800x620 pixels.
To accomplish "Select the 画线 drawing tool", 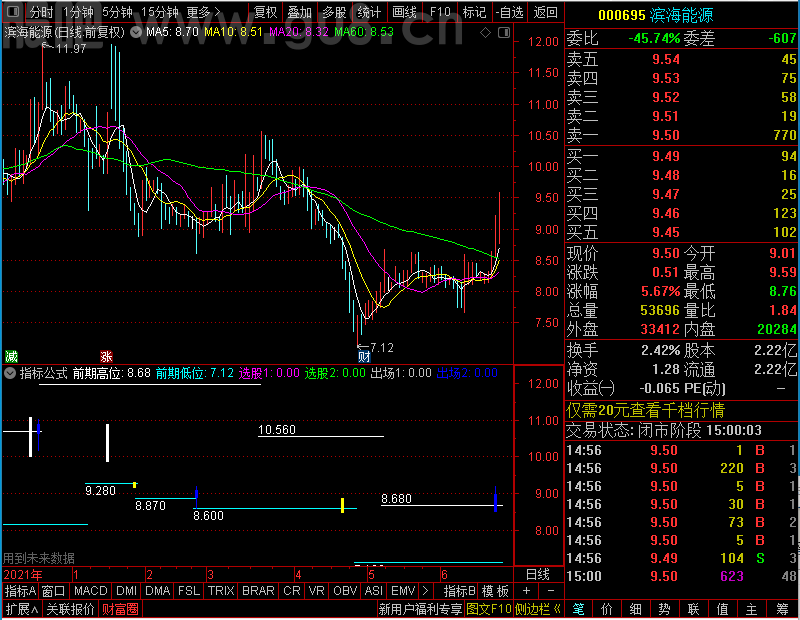I will (x=404, y=12).
